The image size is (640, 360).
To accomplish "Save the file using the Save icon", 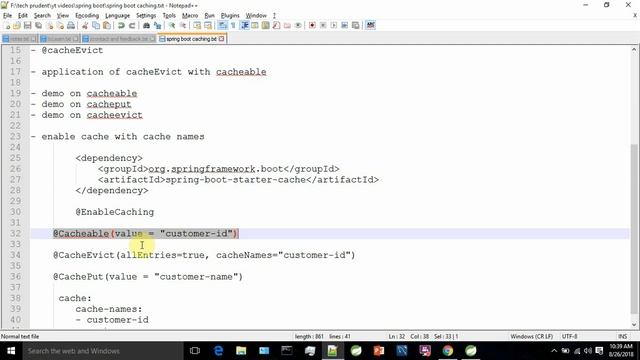I will [x=28, y=25].
